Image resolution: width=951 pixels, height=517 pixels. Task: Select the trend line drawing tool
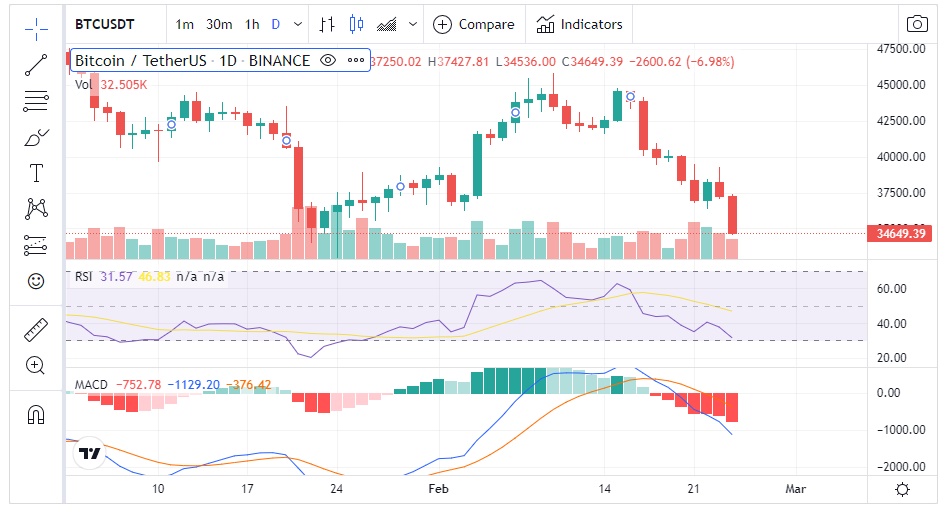tap(36, 65)
